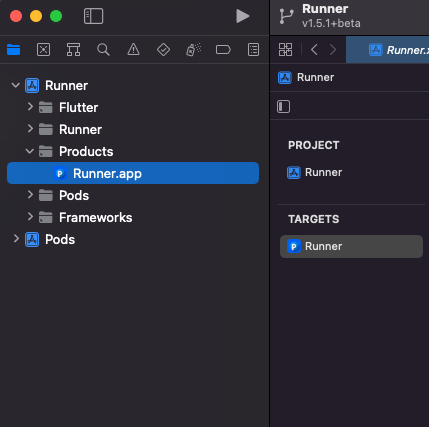Click the jump bar Runner blueprint icon

pyautogui.click(x=285, y=77)
